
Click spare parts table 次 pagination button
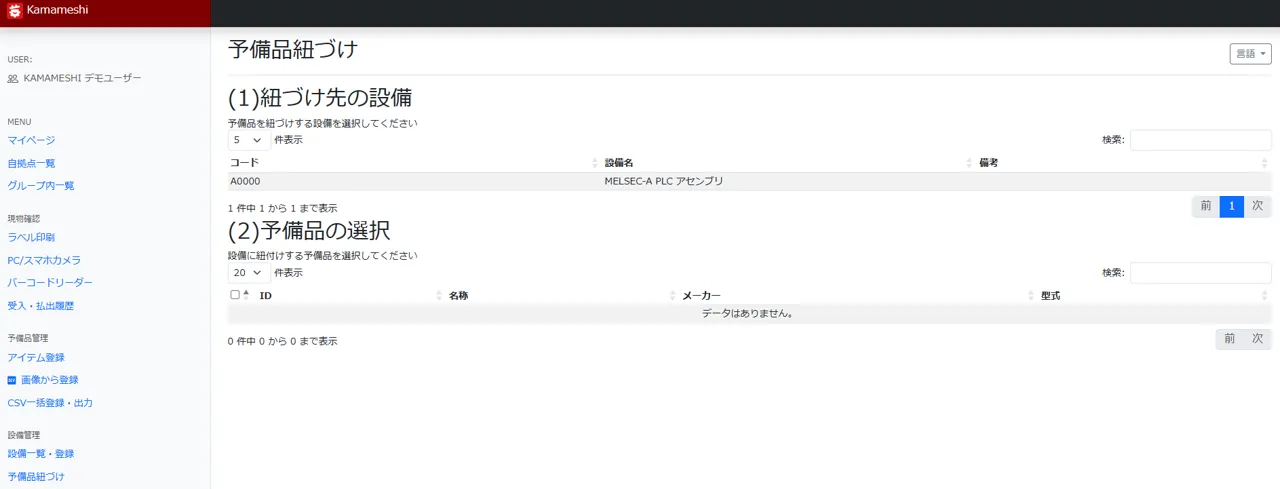pos(1258,339)
